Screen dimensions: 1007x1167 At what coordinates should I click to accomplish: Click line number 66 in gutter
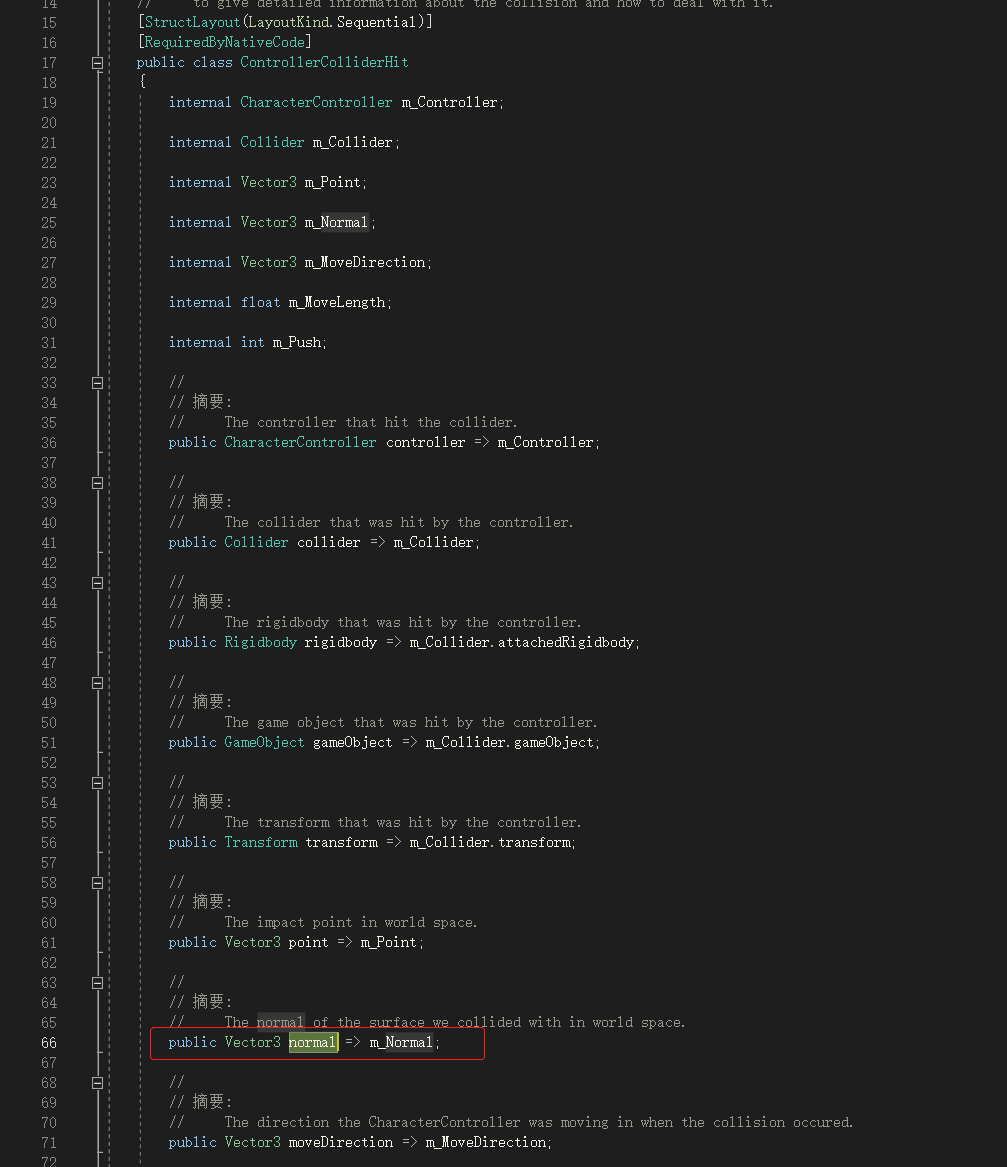coord(49,1043)
